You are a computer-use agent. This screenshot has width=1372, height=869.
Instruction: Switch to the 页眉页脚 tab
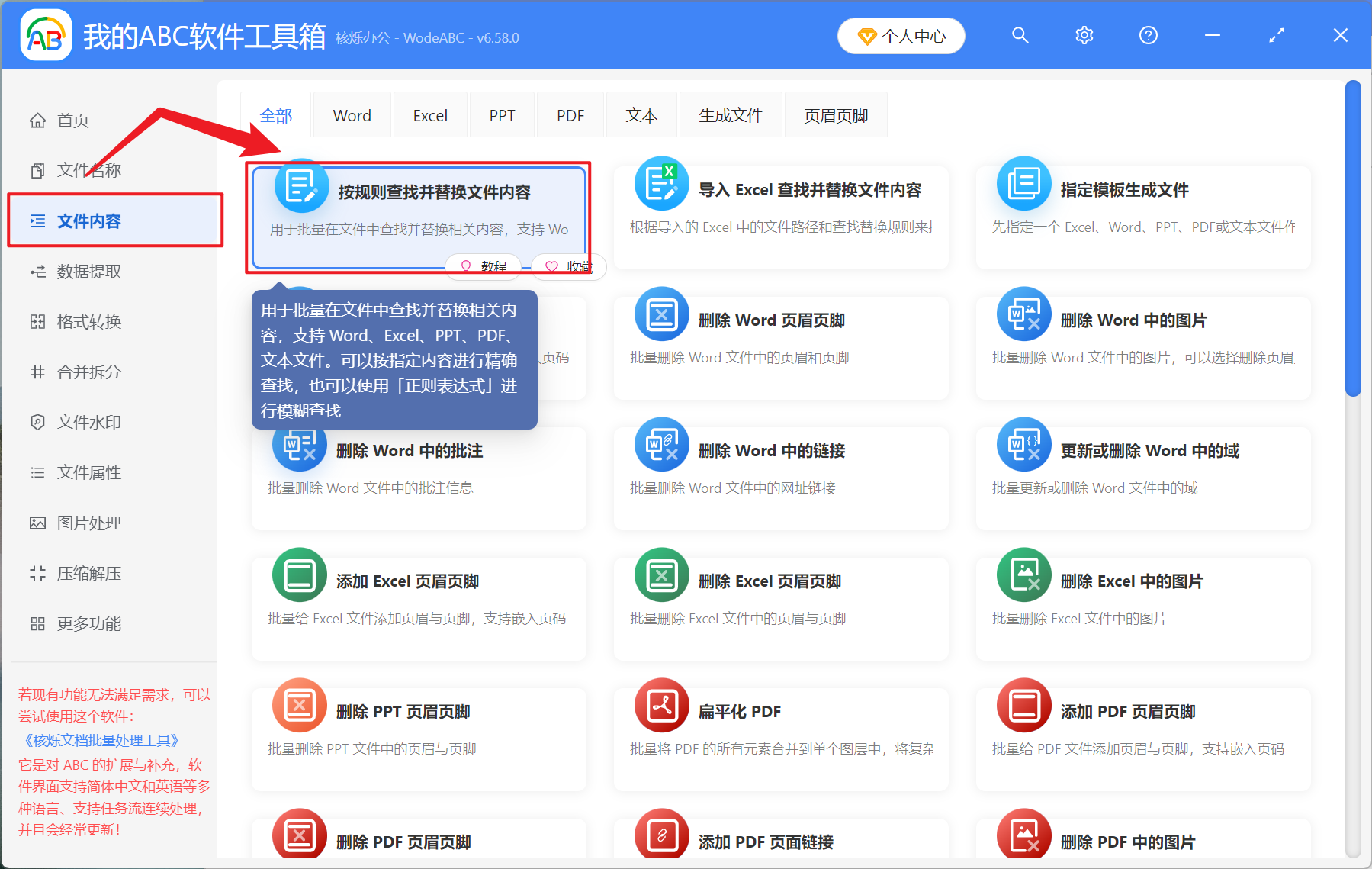pos(835,114)
